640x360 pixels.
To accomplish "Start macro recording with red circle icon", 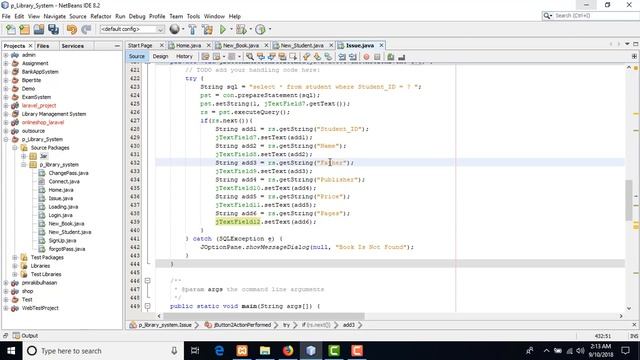I will point(366,57).
